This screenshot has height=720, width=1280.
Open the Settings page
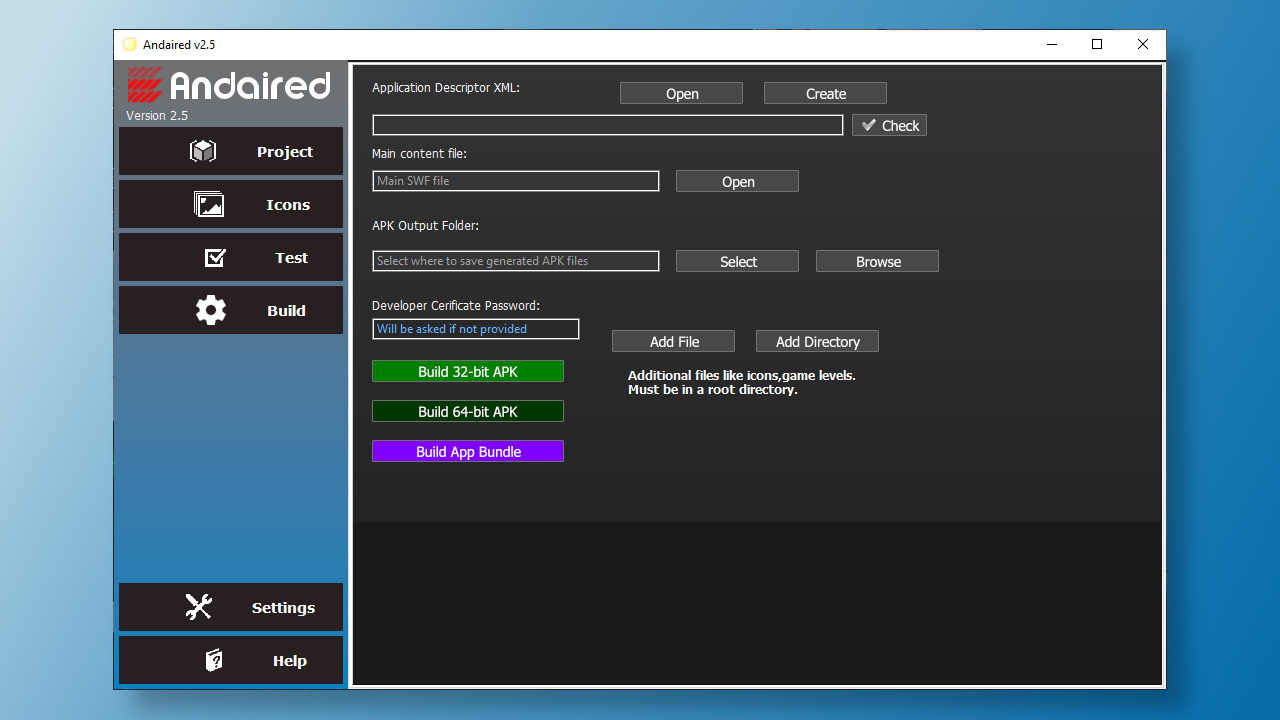coord(231,607)
